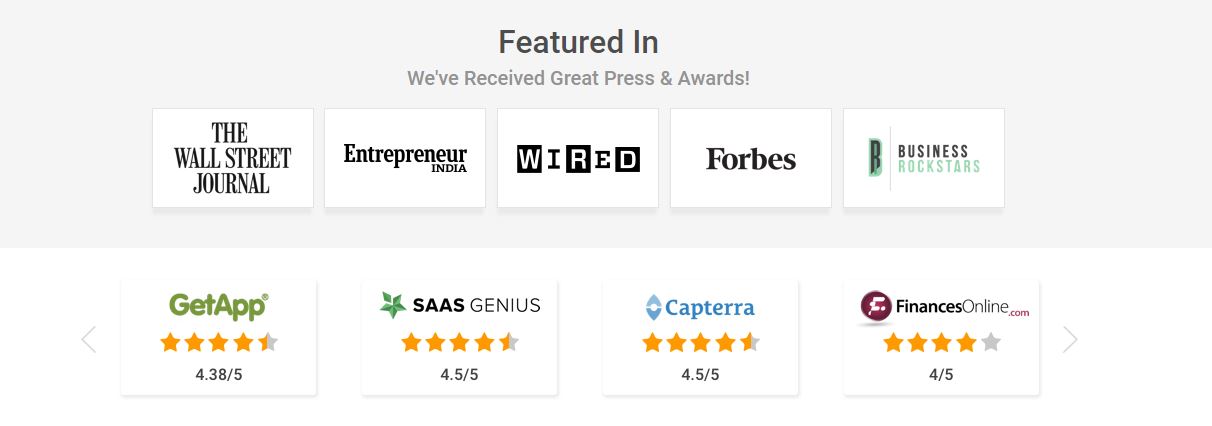1212x426 pixels.
Task: Go to previous review slide arrow
Action: tap(88, 340)
